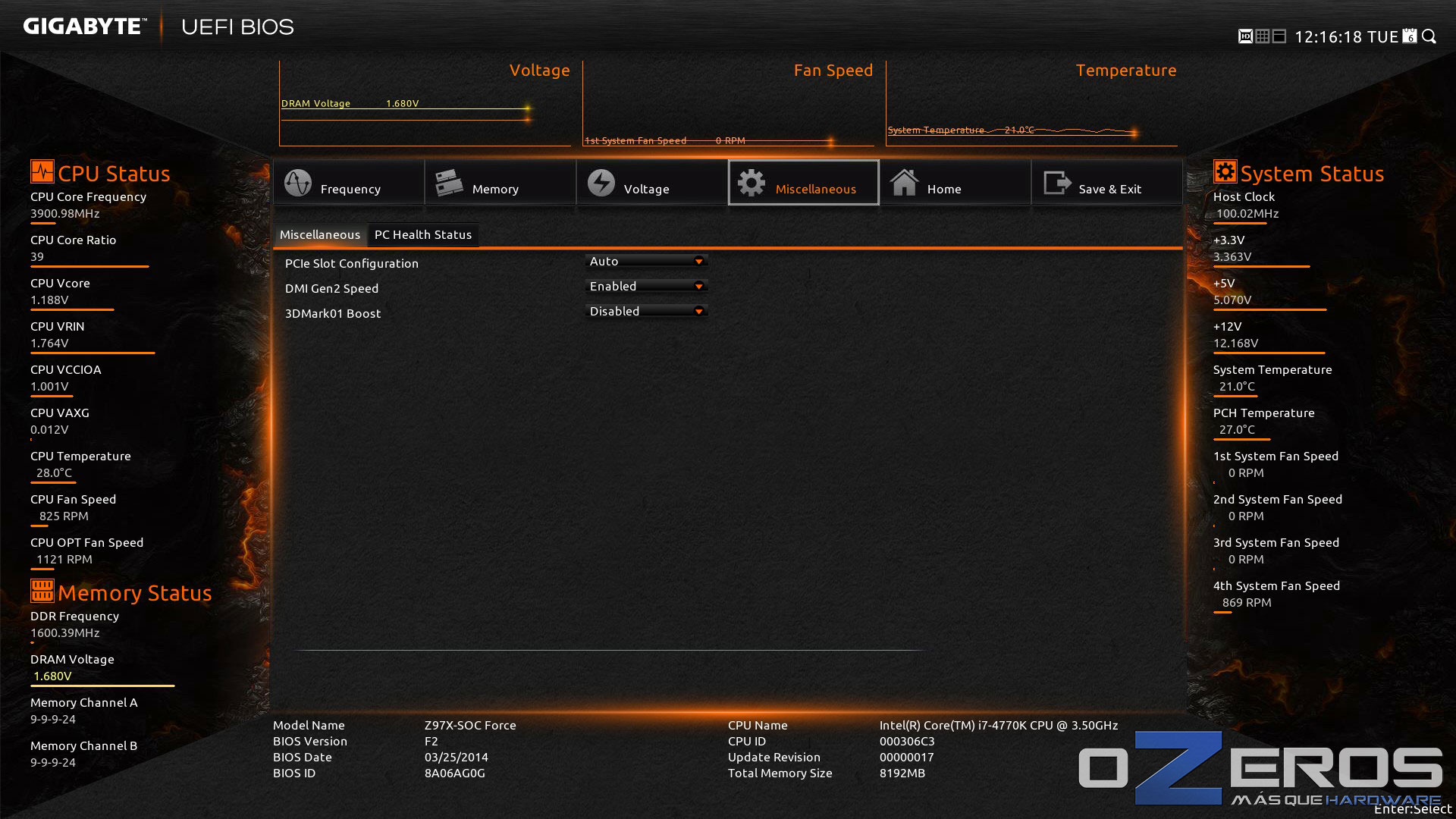Screen dimensions: 1456x819
Task: Click 4th System Fan Speed 869 RPM
Action: tap(1247, 603)
